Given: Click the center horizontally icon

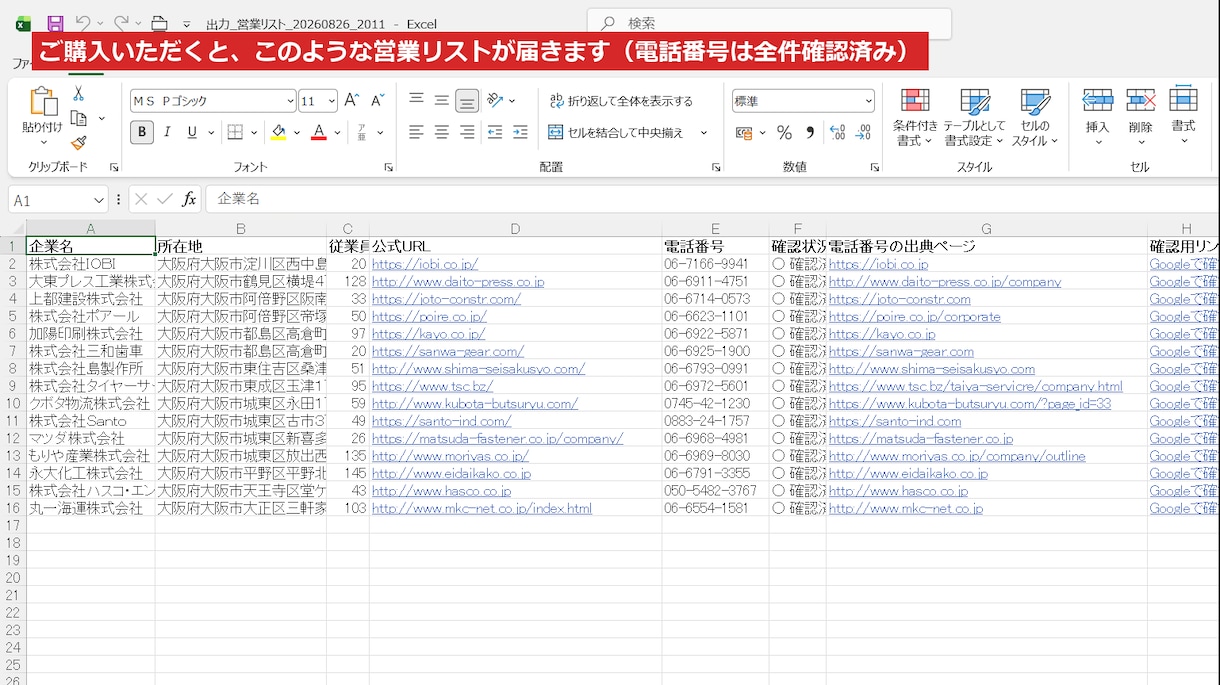Looking at the screenshot, I should pyautogui.click(x=441, y=132).
